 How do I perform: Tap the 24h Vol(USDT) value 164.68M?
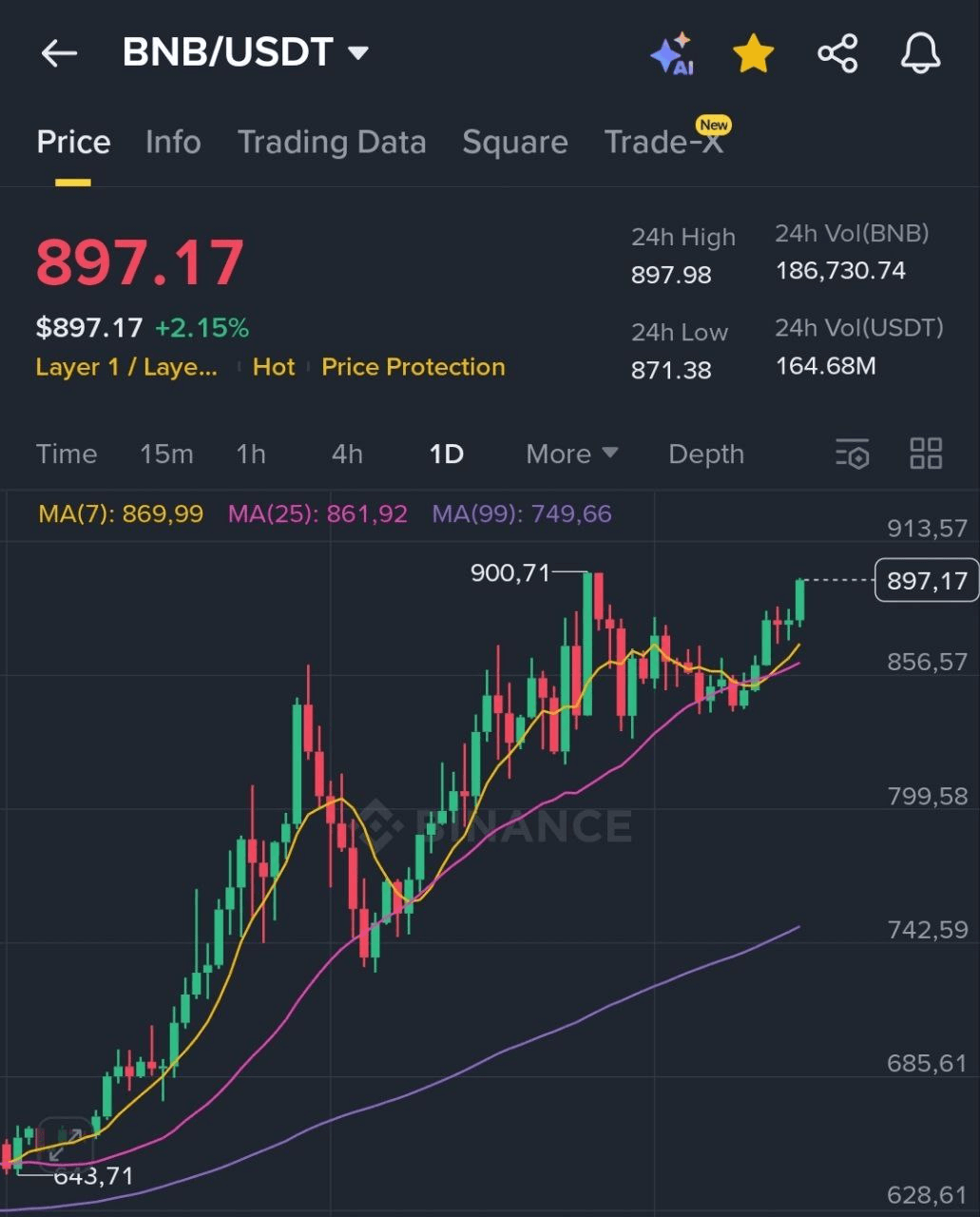tap(825, 366)
